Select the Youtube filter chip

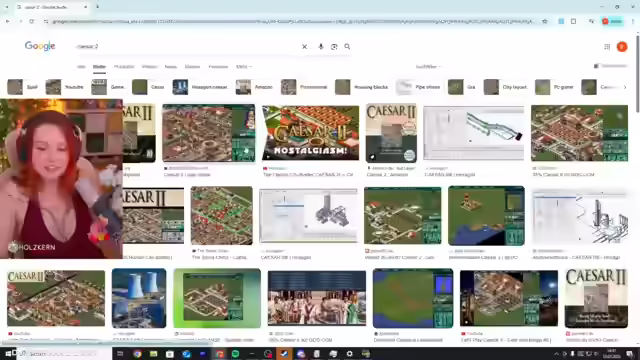tap(64, 87)
